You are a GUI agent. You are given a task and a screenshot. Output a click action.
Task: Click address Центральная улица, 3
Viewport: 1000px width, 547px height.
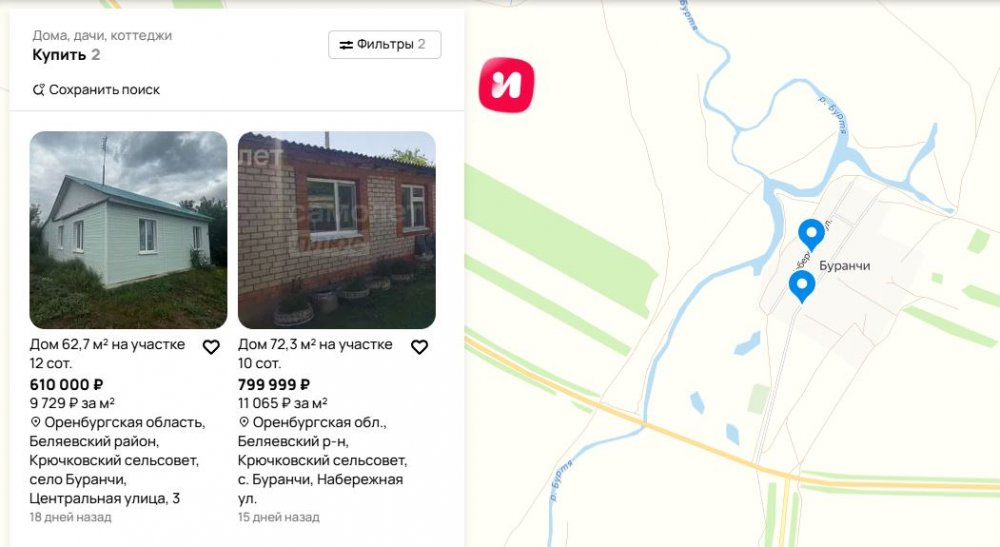tap(105, 499)
